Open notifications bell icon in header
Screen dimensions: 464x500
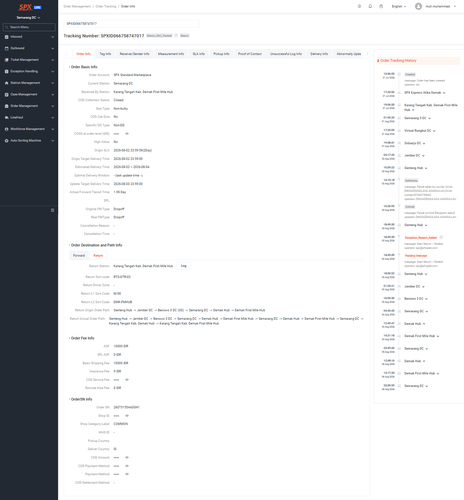click(x=370, y=6)
